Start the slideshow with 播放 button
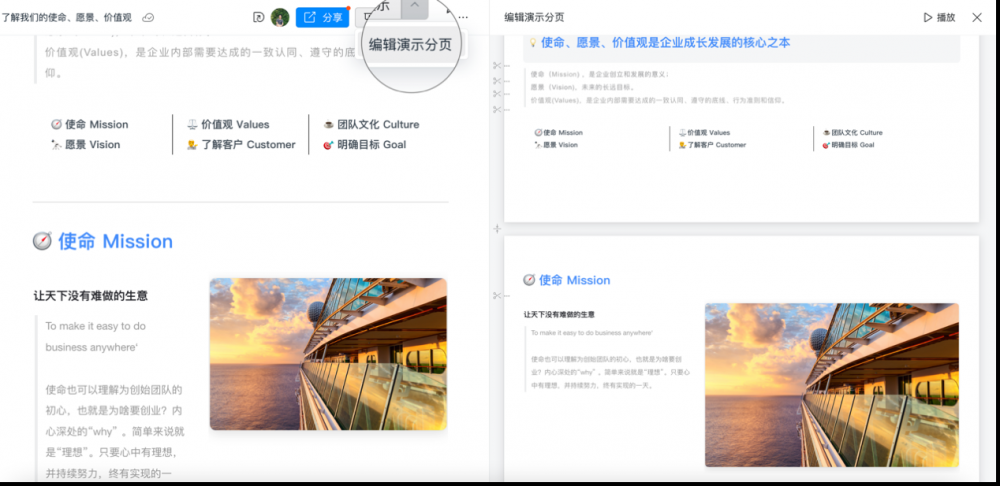This screenshot has width=1000, height=486. click(939, 17)
